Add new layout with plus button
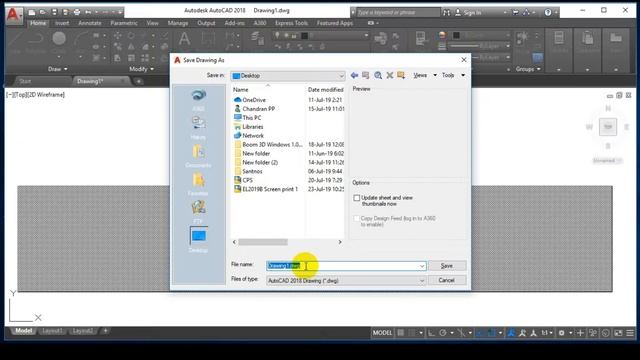The height and width of the screenshot is (360, 640). (x=105, y=331)
